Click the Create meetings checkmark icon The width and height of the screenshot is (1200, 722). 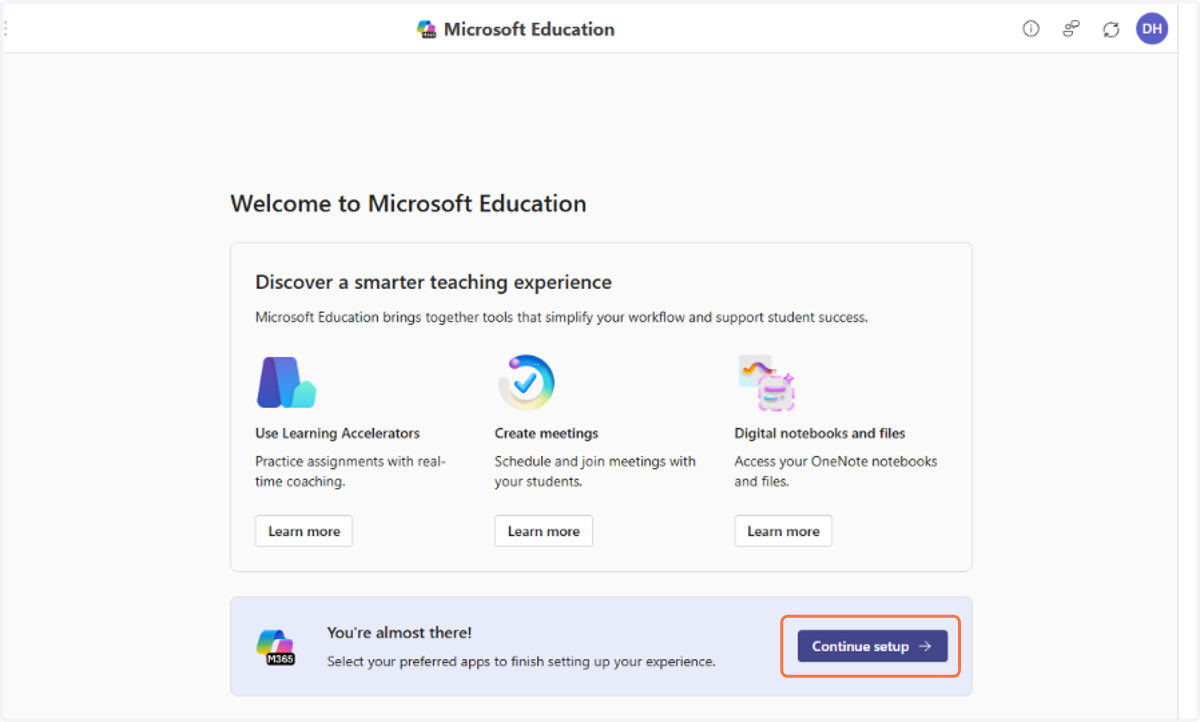(526, 382)
